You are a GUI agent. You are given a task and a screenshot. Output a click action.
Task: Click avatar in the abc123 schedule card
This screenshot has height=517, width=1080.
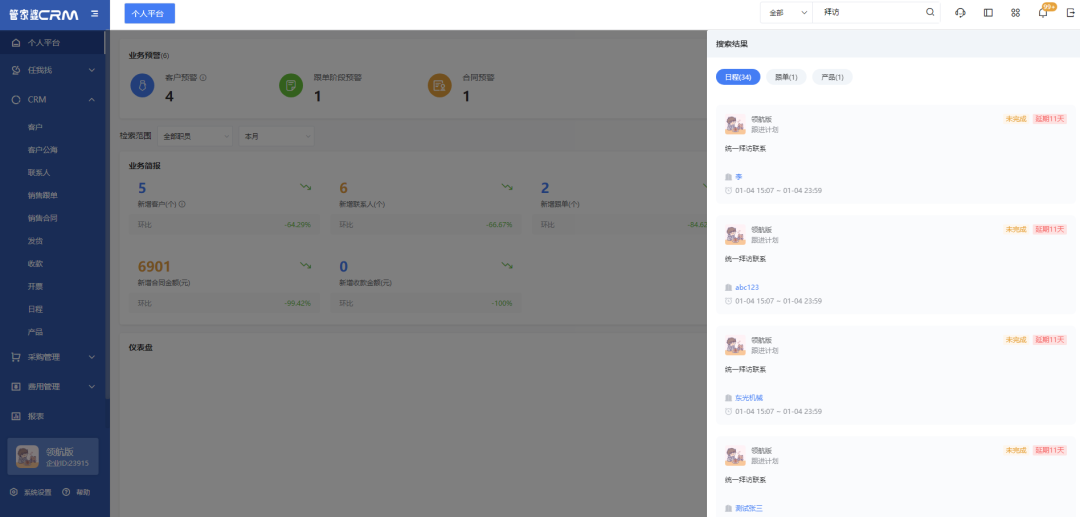736,235
